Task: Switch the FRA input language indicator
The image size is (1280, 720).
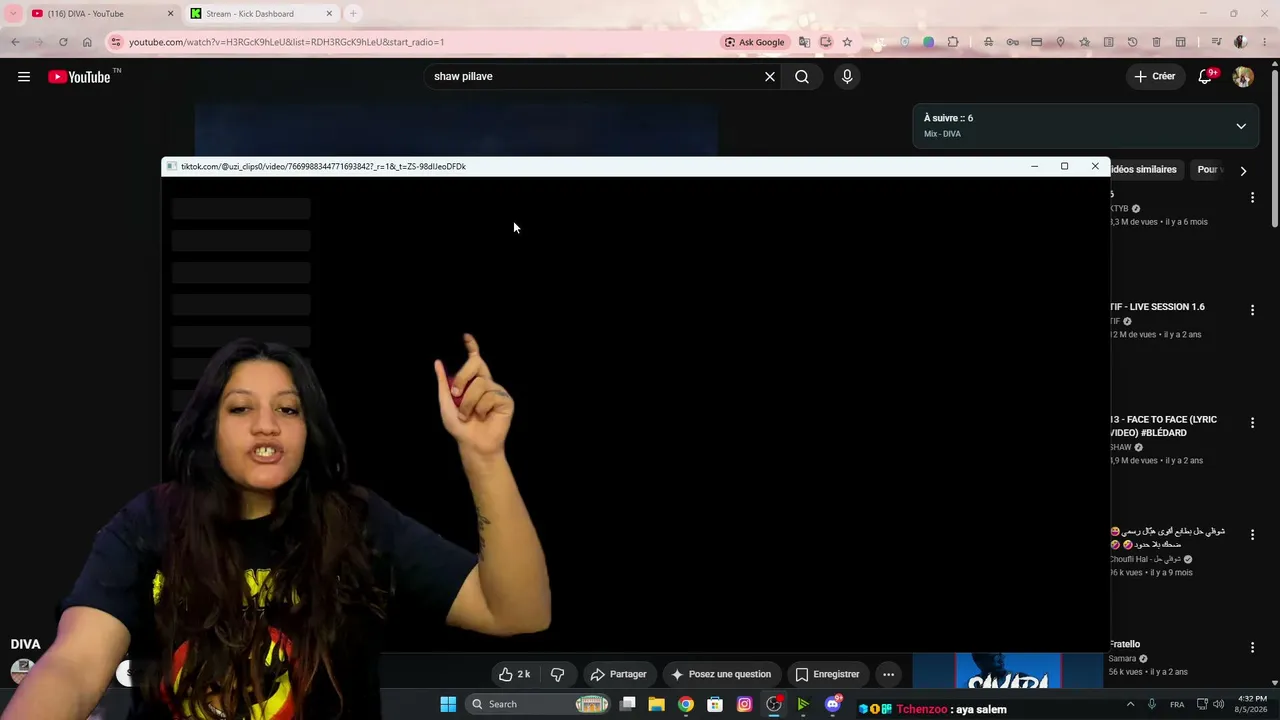Action: (x=1177, y=704)
